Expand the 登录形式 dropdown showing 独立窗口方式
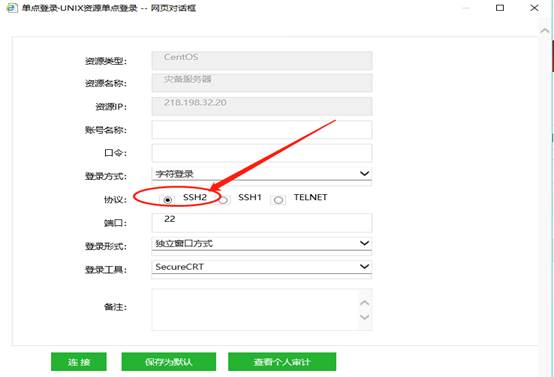Screen dimensions: 554x377 click(x=262, y=243)
